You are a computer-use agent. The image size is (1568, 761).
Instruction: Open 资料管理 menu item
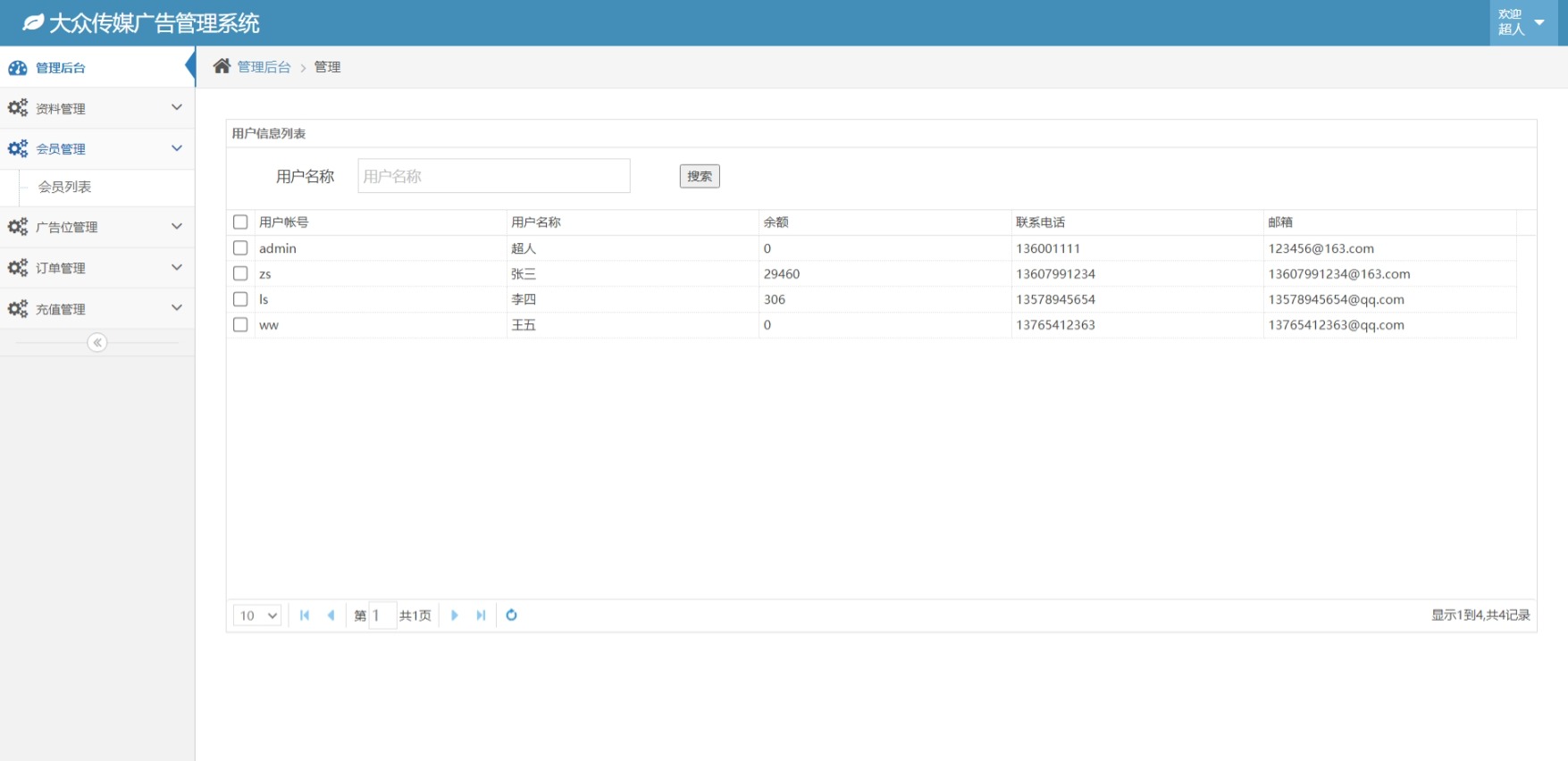point(97,108)
